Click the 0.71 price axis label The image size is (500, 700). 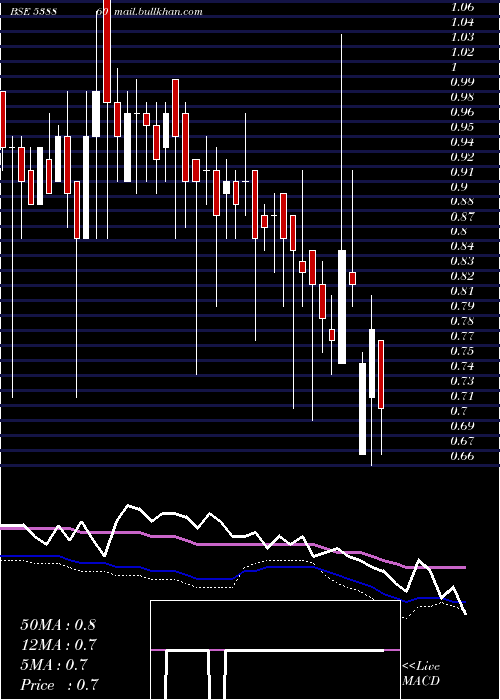(462, 396)
